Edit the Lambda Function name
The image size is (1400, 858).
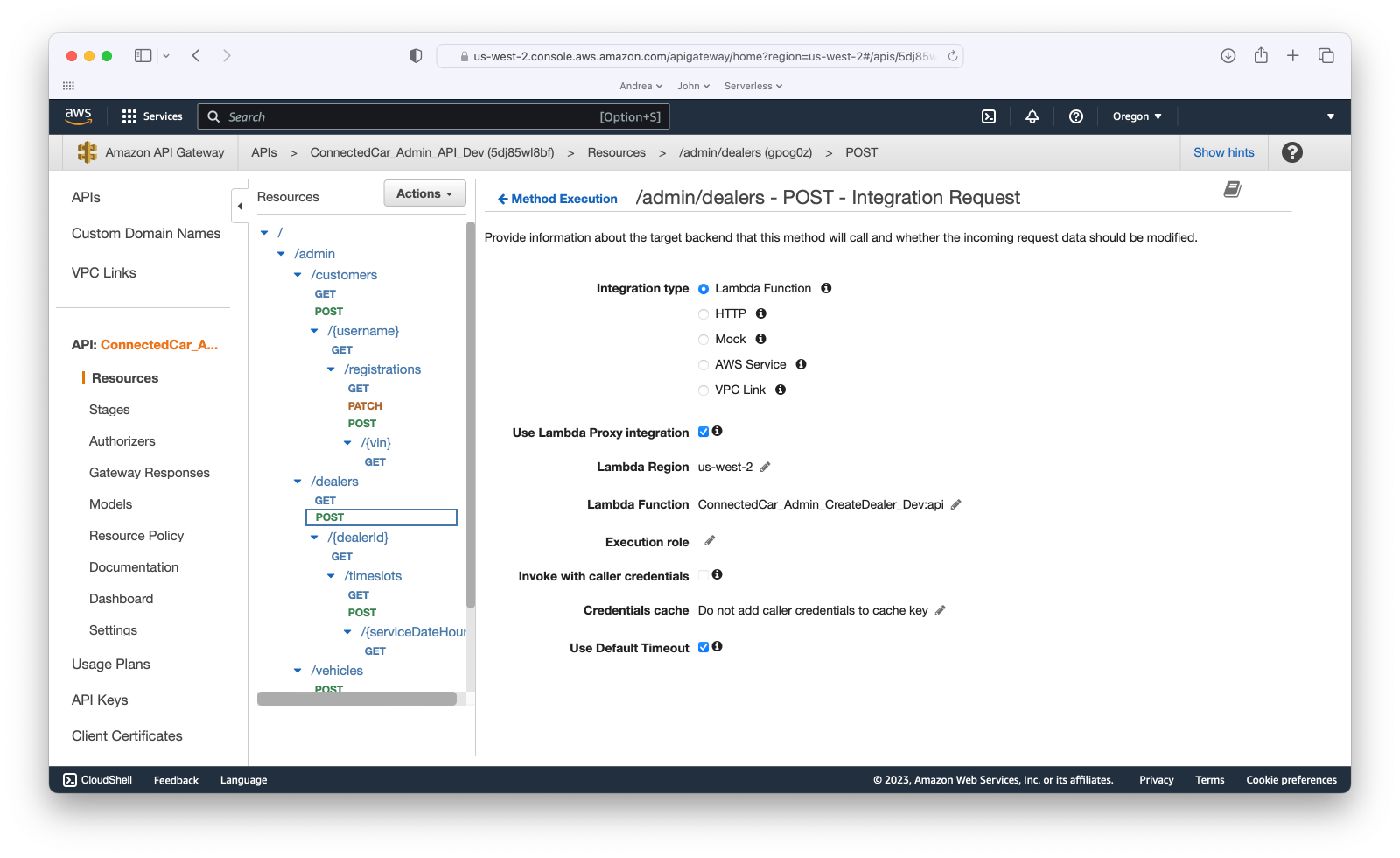[956, 504]
